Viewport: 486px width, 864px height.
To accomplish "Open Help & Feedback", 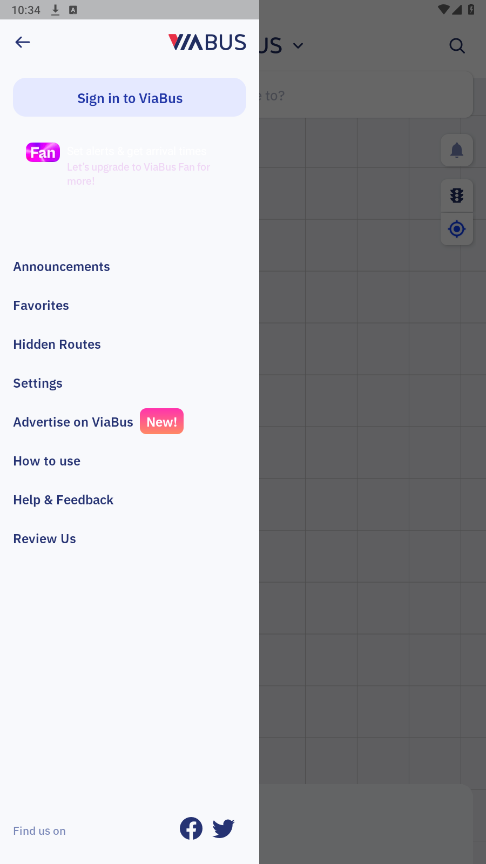I will (x=63, y=500).
